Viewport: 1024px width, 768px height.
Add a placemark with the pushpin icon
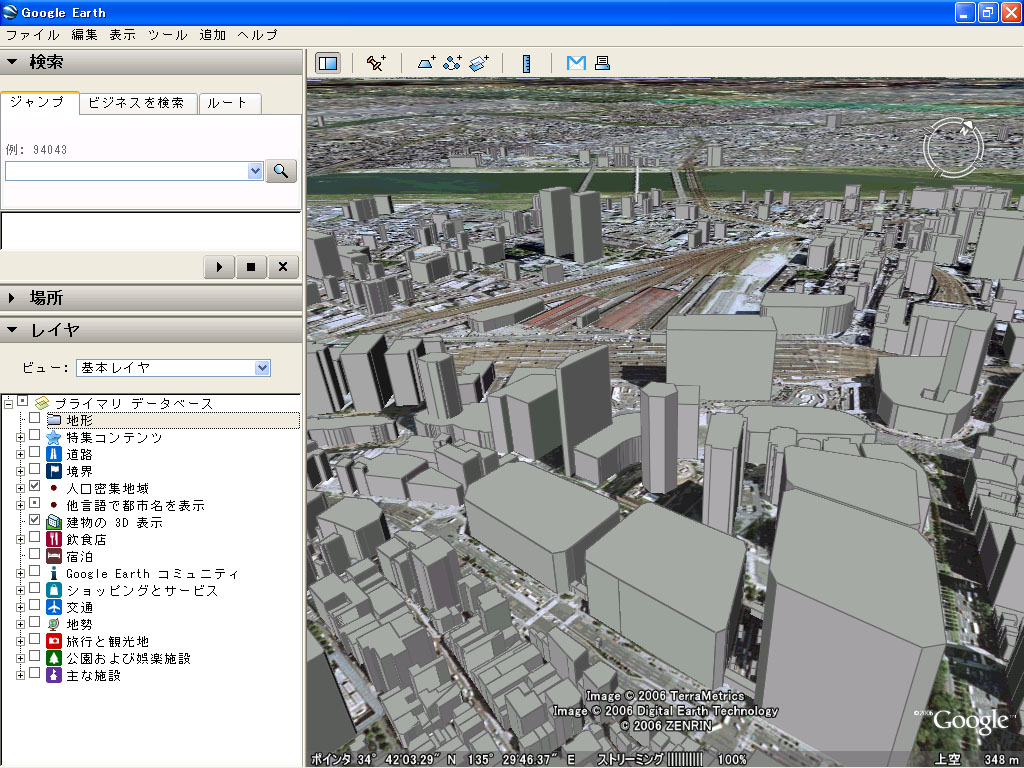[x=375, y=62]
